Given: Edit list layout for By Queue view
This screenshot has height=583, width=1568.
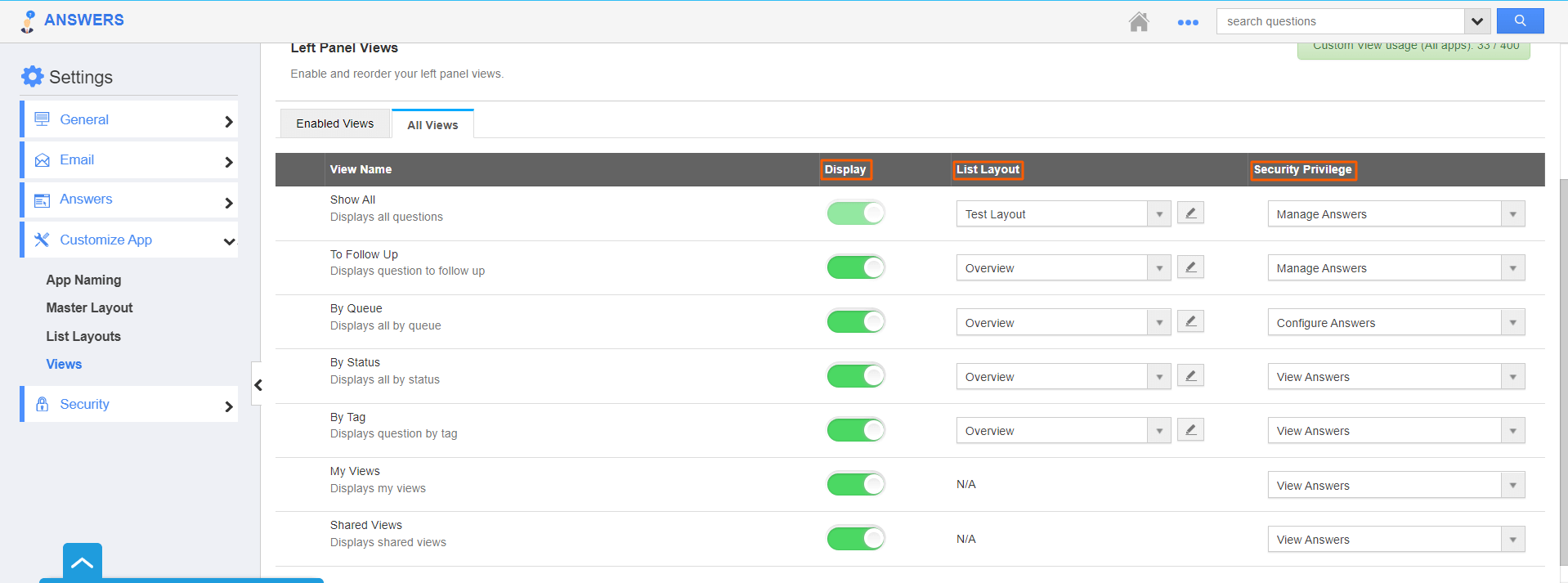Looking at the screenshot, I should 1190,322.
